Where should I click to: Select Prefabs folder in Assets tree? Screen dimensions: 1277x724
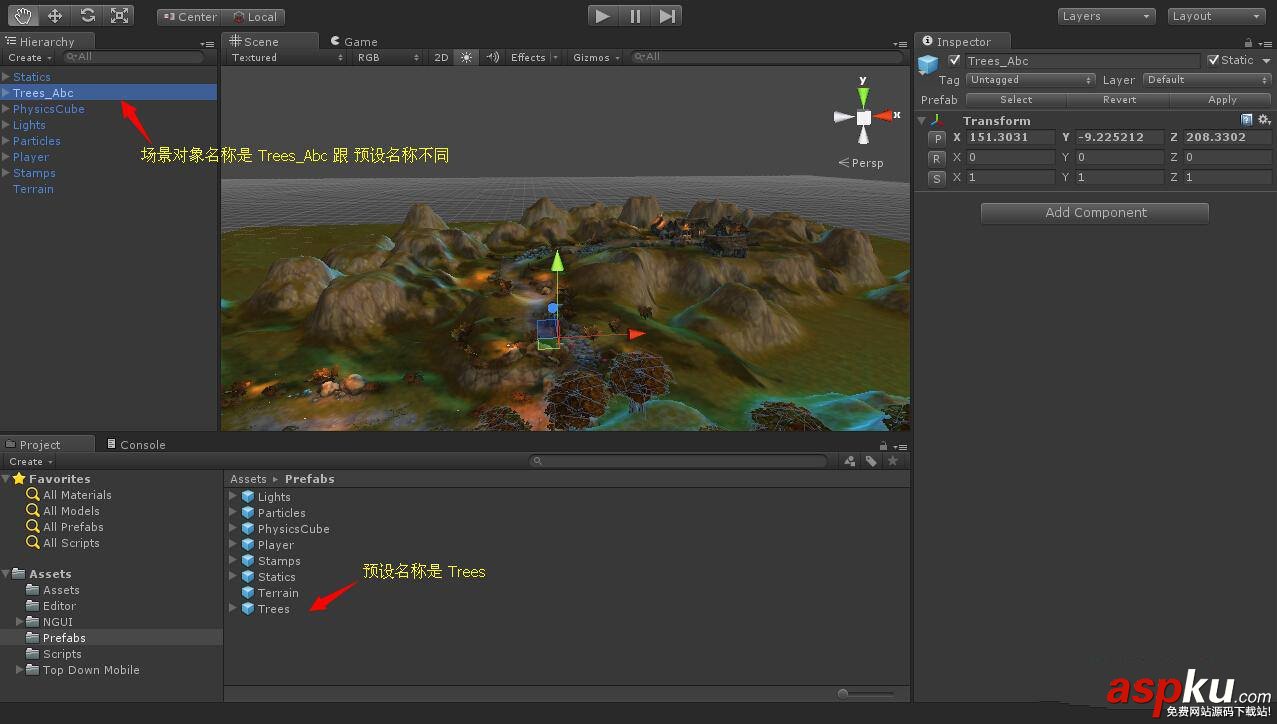point(64,638)
